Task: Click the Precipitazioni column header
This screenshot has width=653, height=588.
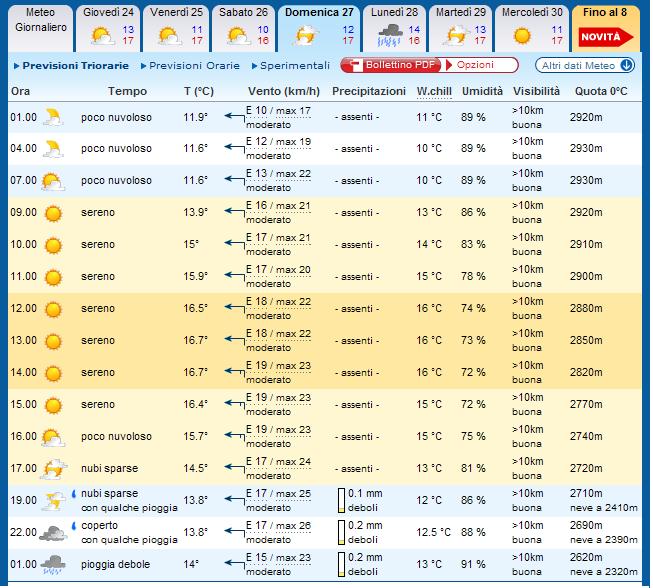Action: point(369,91)
